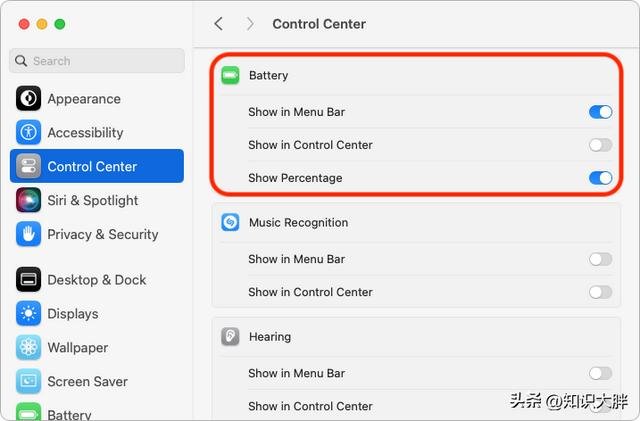This screenshot has width=640, height=421.
Task: Click the Music Recognition Shazam icon
Action: pos(230,223)
